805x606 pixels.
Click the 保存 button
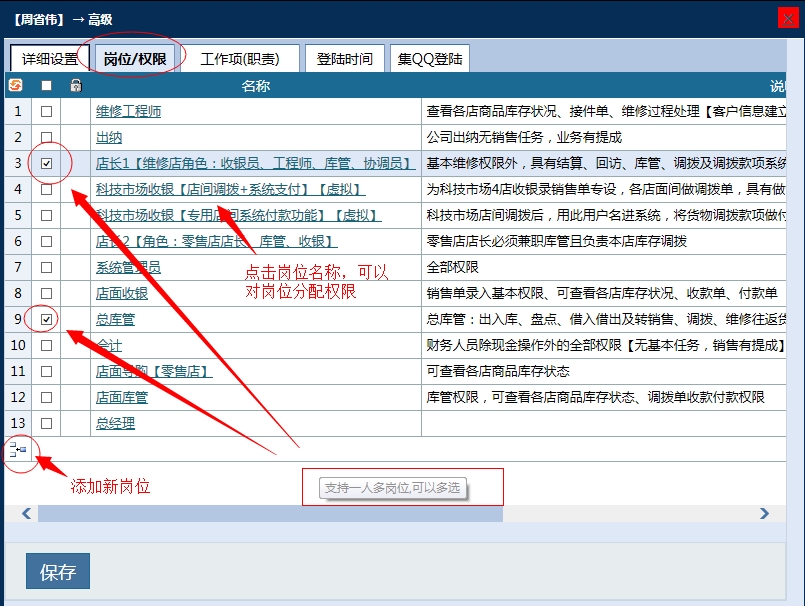click(x=58, y=572)
